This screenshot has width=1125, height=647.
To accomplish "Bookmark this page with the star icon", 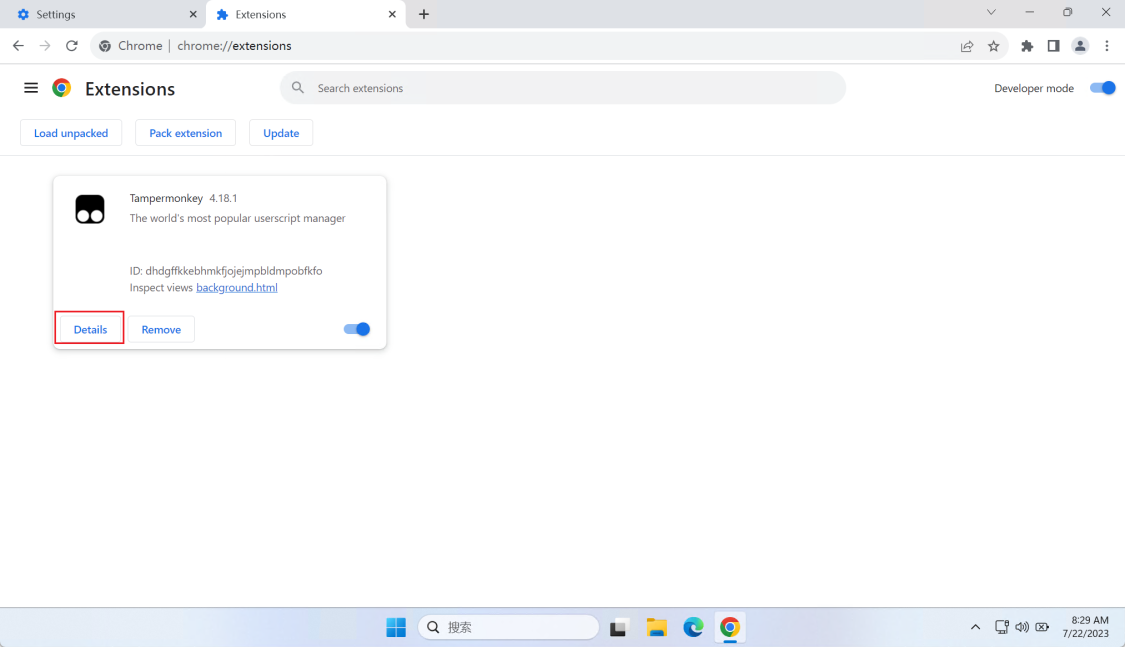I will (993, 46).
